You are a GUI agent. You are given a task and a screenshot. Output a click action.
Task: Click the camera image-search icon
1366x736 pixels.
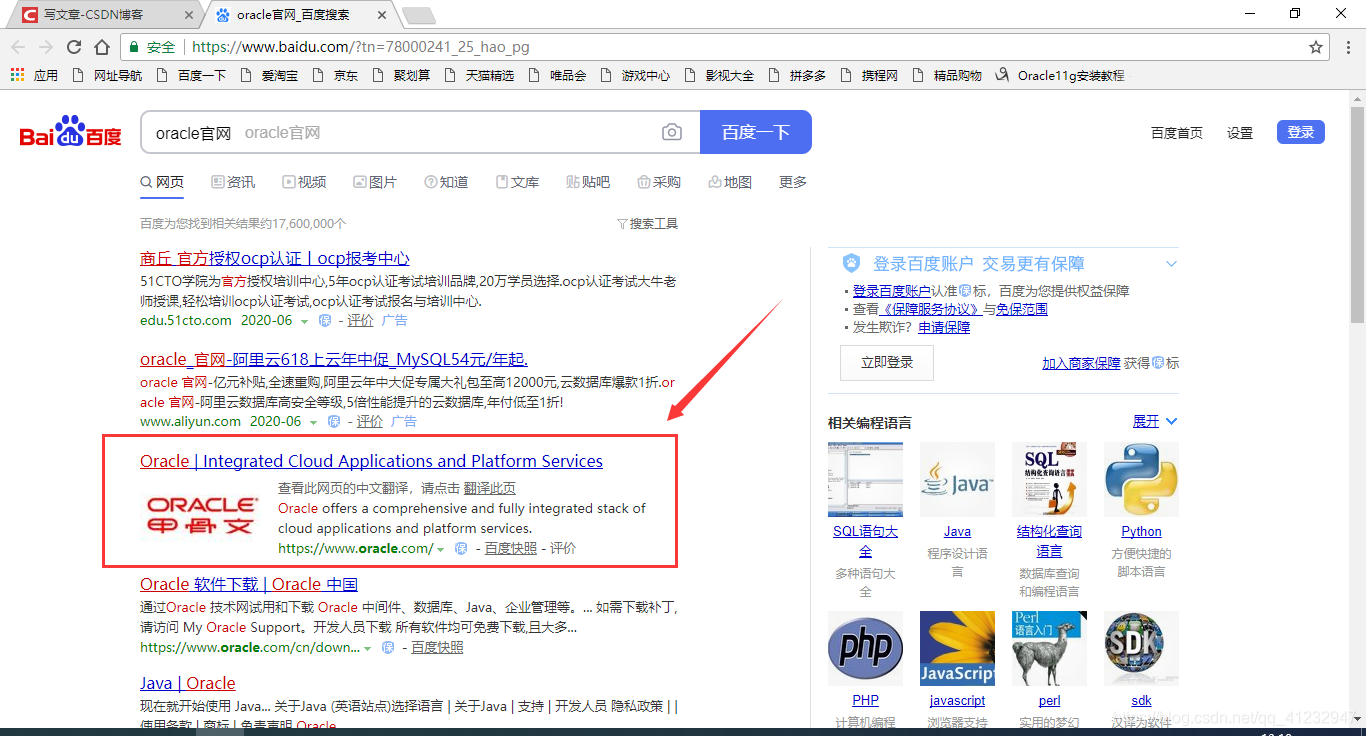coord(672,132)
